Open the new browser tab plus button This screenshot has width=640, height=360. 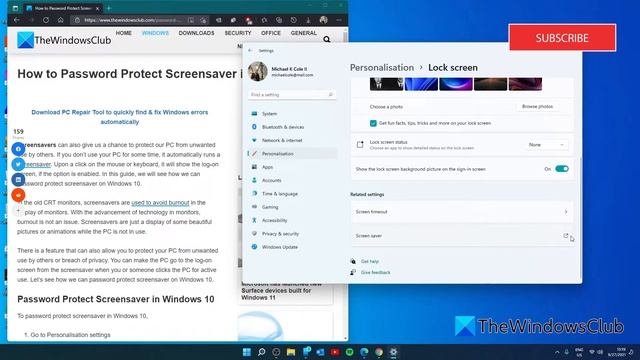point(109,8)
